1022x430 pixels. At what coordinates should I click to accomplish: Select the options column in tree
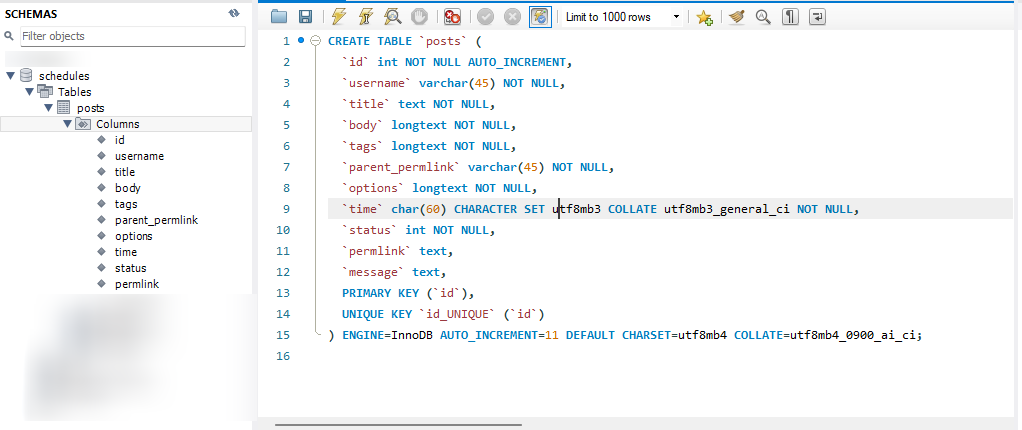(x=134, y=236)
